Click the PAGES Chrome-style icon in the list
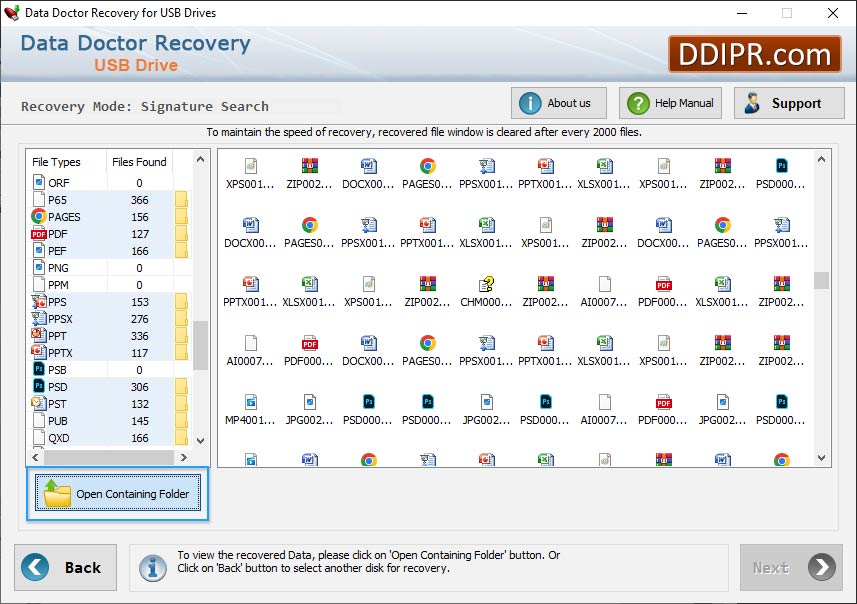Image resolution: width=857 pixels, height=604 pixels. coord(39,216)
